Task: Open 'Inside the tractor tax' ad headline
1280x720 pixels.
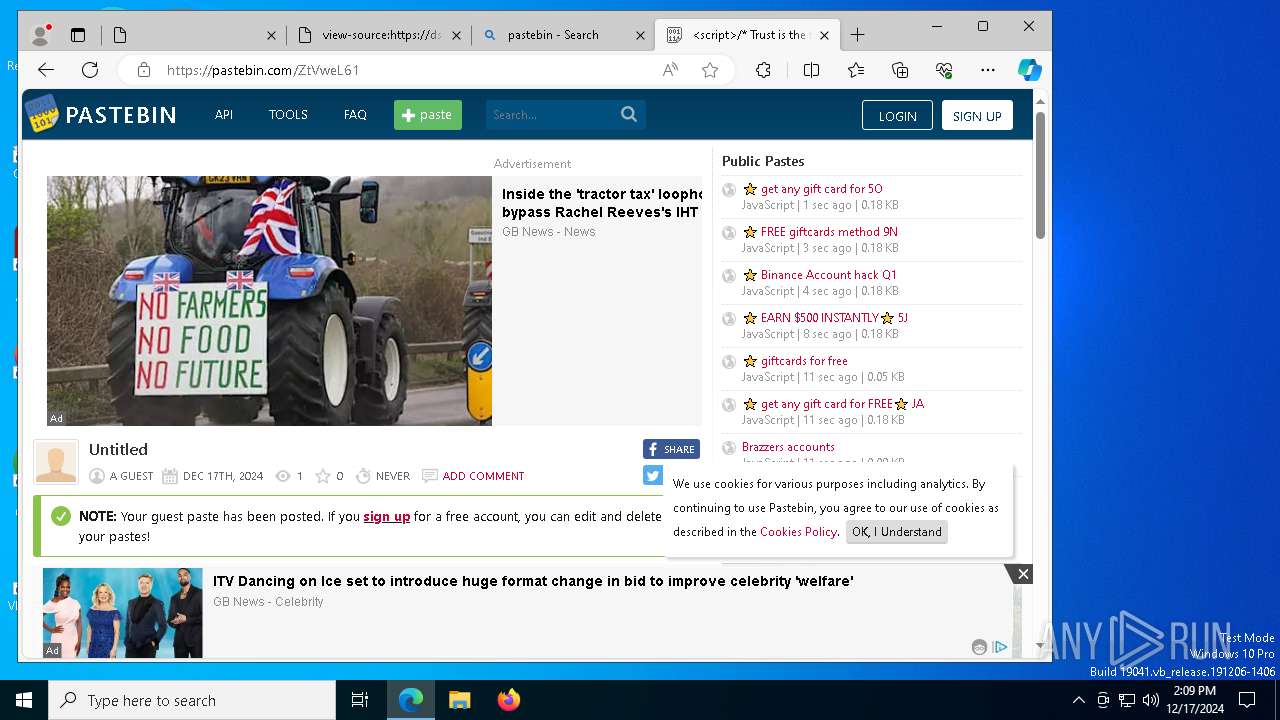Action: (x=602, y=203)
